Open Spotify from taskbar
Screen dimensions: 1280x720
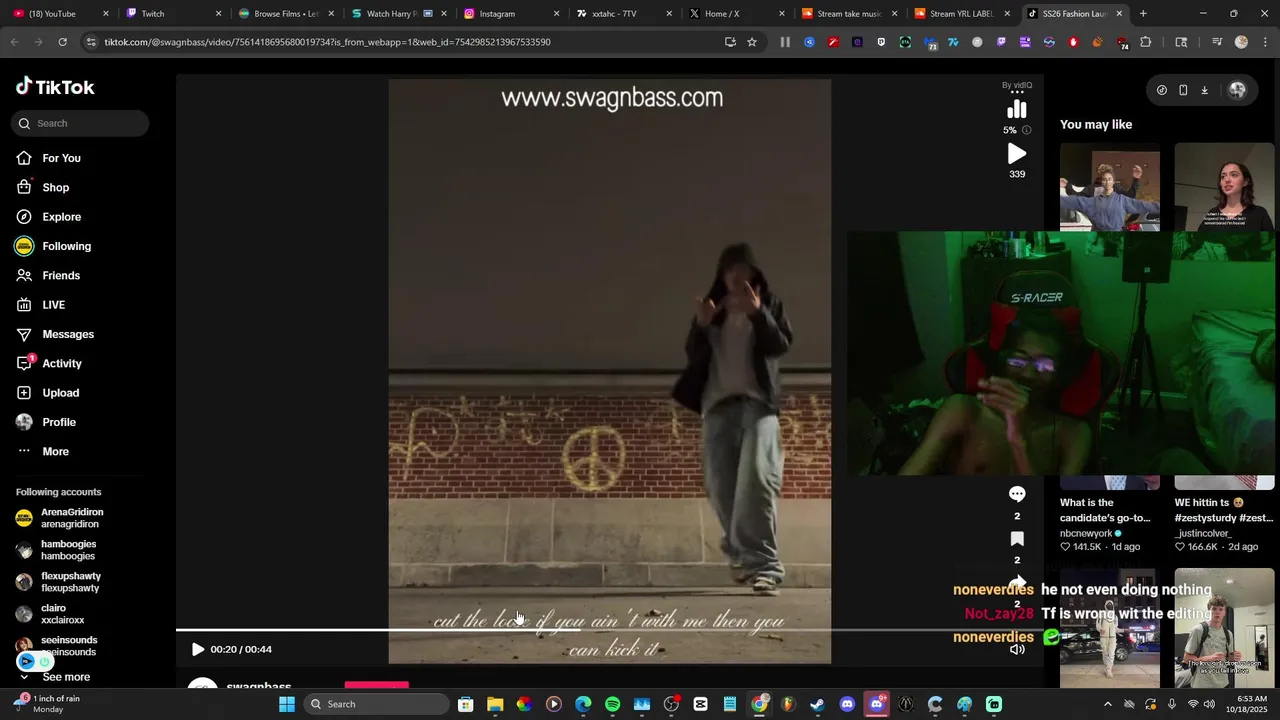click(613, 704)
